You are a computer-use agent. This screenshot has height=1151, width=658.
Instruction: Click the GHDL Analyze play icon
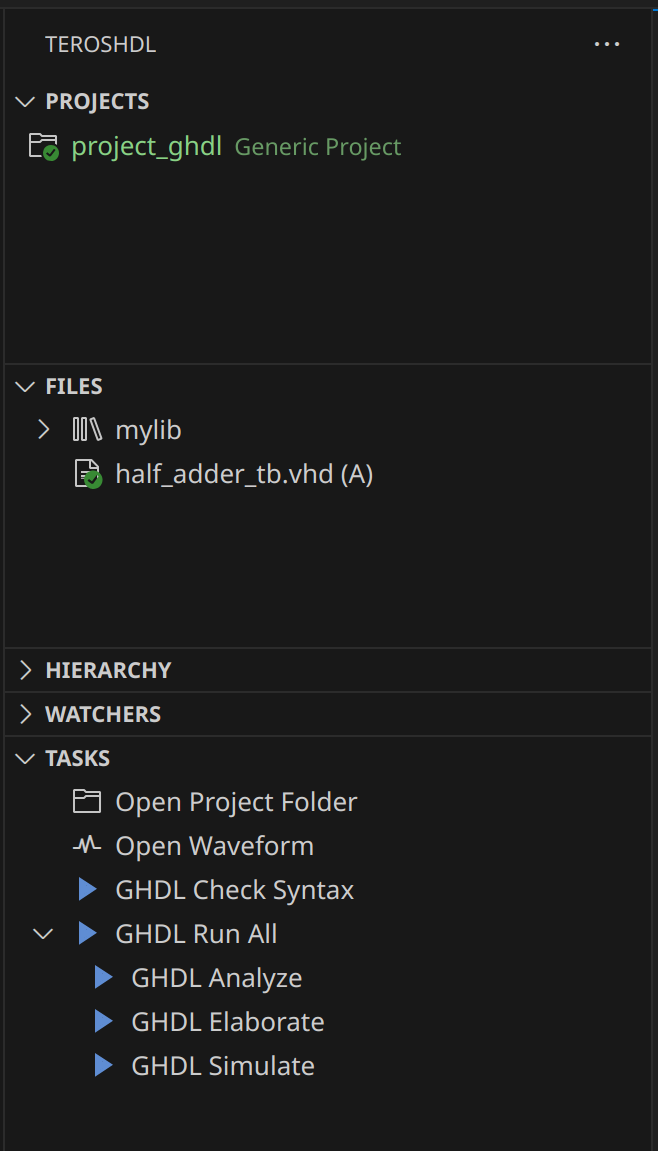(x=104, y=978)
